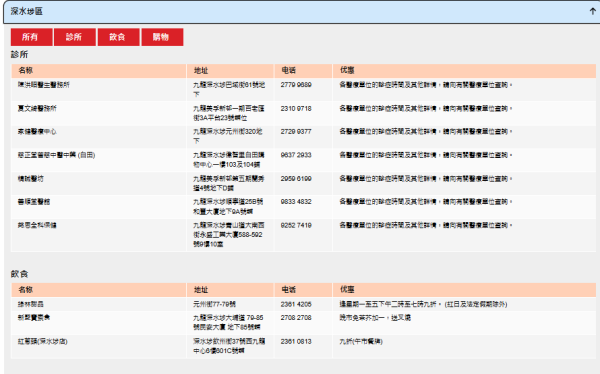Click the 電話 column header in the clinic table
Screen dimensions: 600x374
[289, 70]
